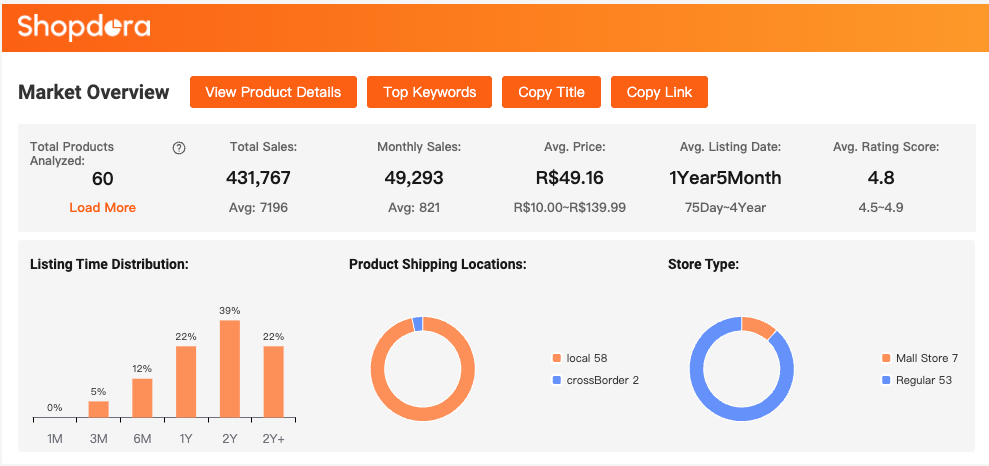This screenshot has width=989, height=466.
Task: Toggle the Mall Store legend swatch
Action: [x=886, y=358]
